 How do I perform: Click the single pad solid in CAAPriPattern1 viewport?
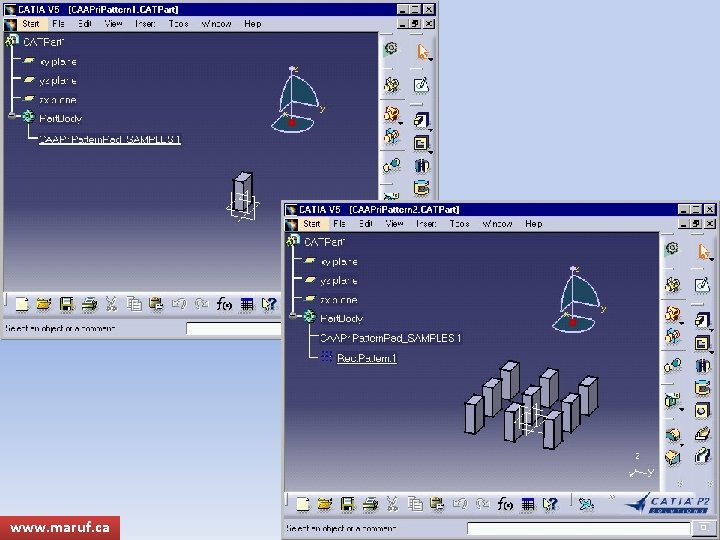[242, 191]
